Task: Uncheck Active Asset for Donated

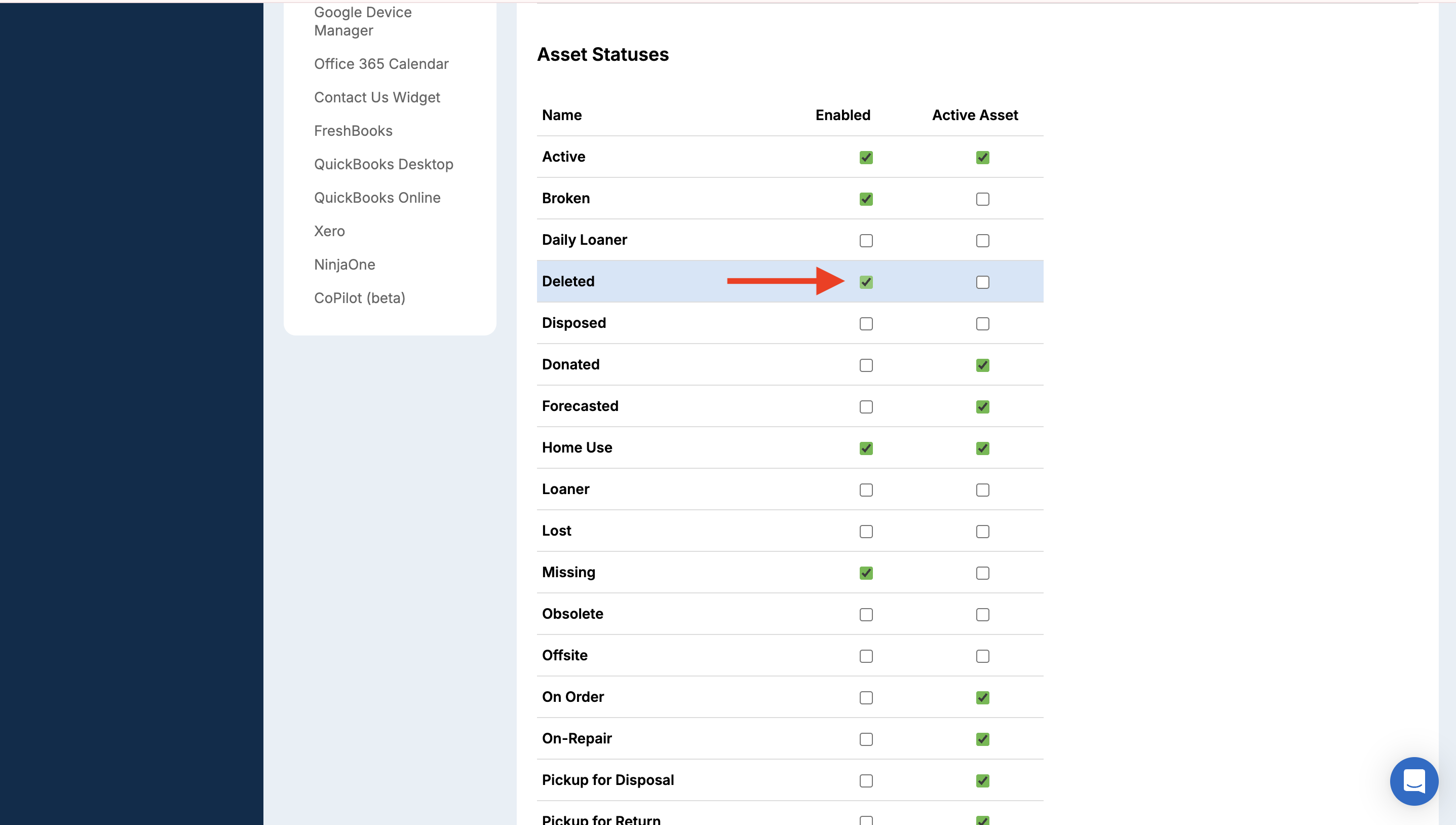Action: point(982,365)
